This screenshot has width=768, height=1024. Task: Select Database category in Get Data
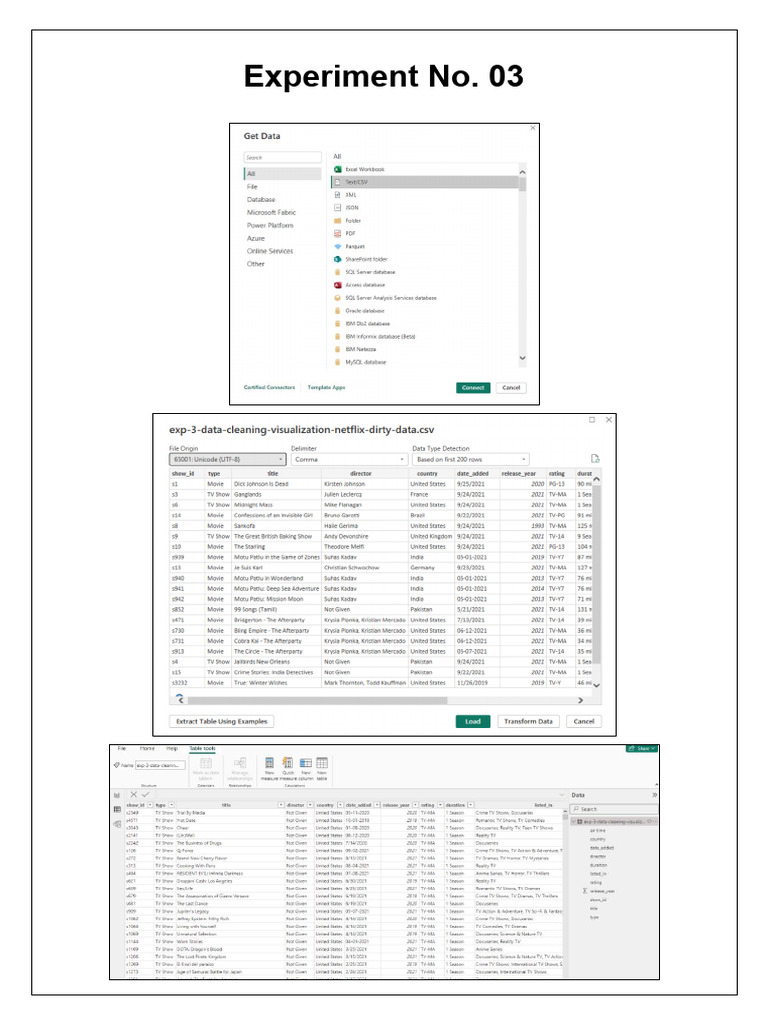click(x=261, y=199)
